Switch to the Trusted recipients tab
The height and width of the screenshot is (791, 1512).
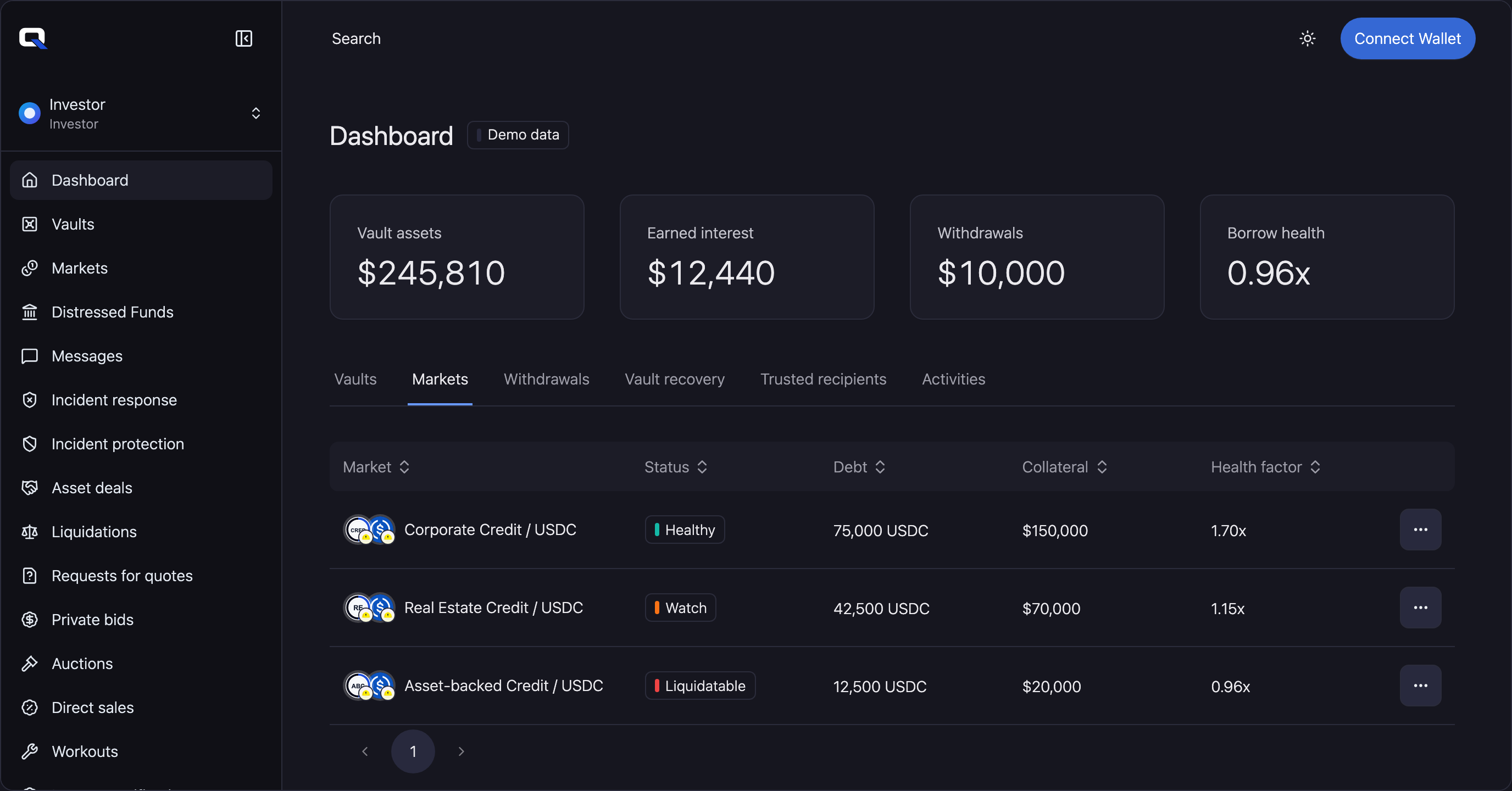coord(823,380)
